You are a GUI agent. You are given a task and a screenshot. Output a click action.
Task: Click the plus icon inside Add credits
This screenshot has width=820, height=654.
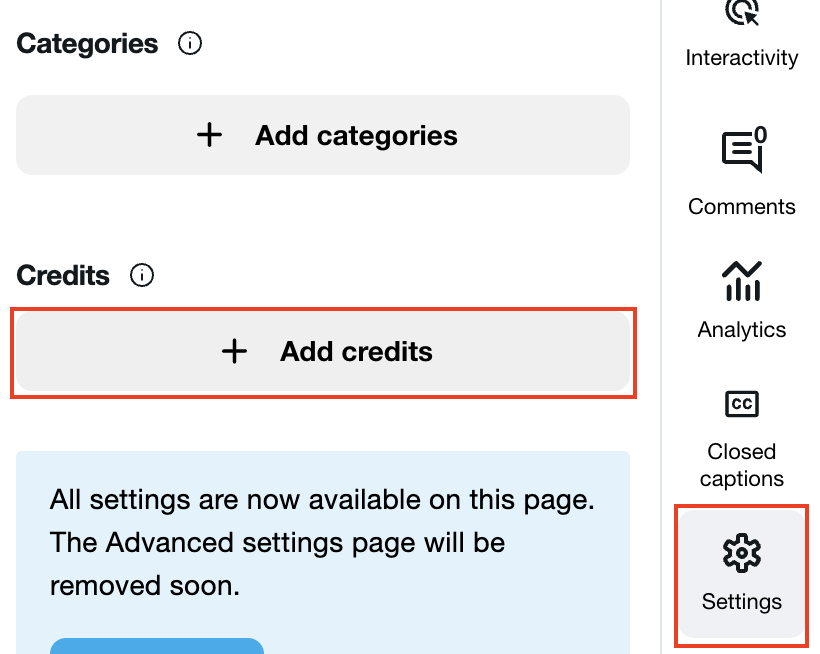234,352
